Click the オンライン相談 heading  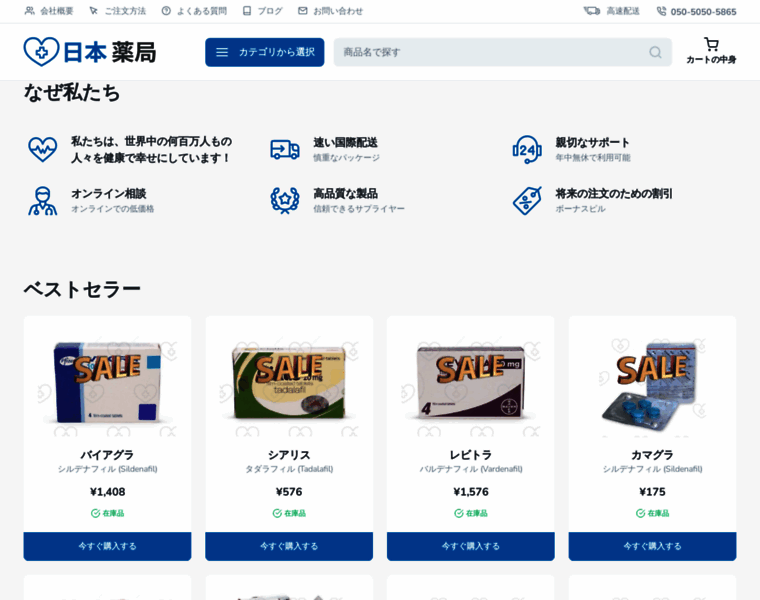point(109,194)
